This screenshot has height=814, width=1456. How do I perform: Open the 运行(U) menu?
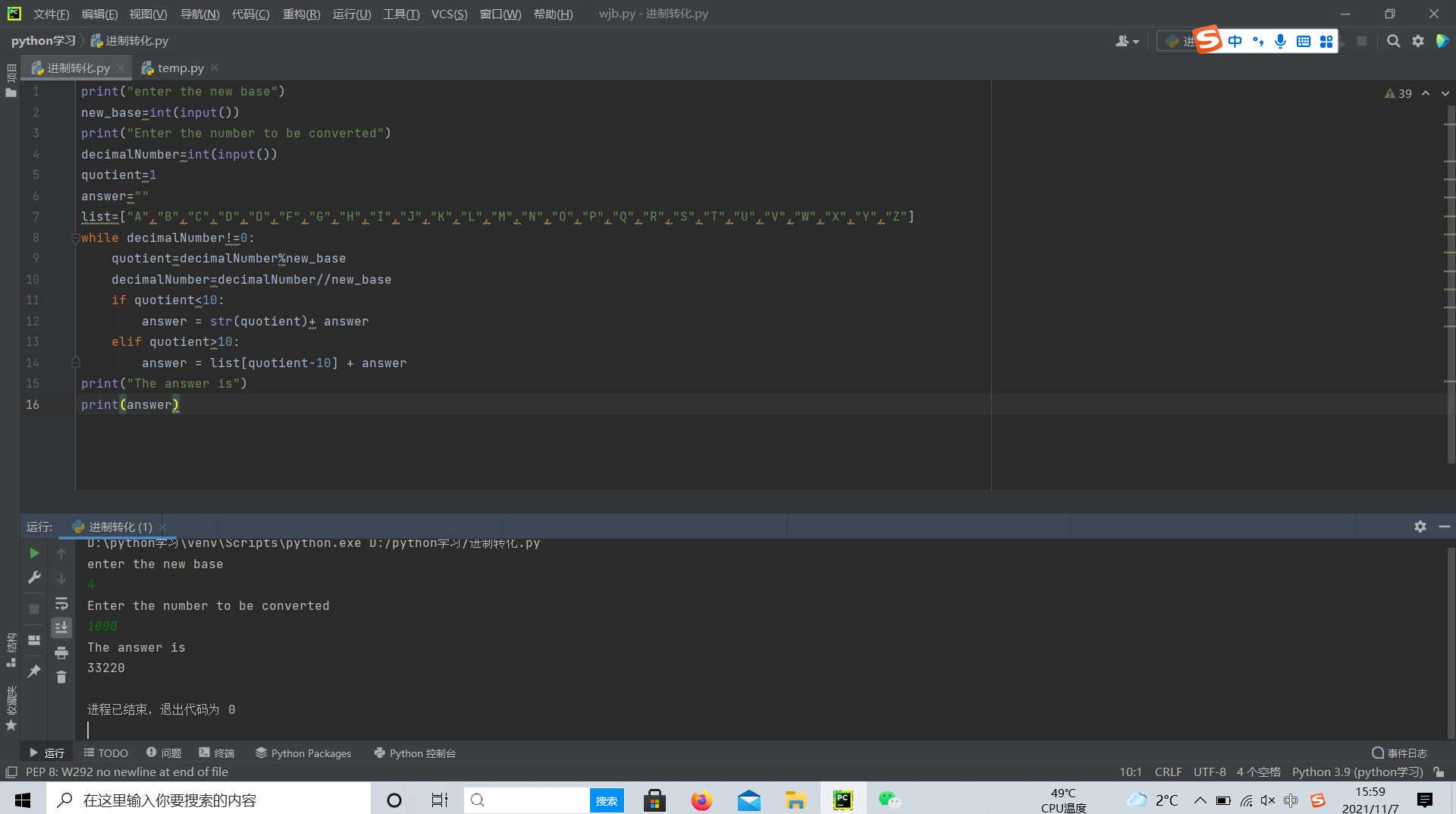(352, 14)
